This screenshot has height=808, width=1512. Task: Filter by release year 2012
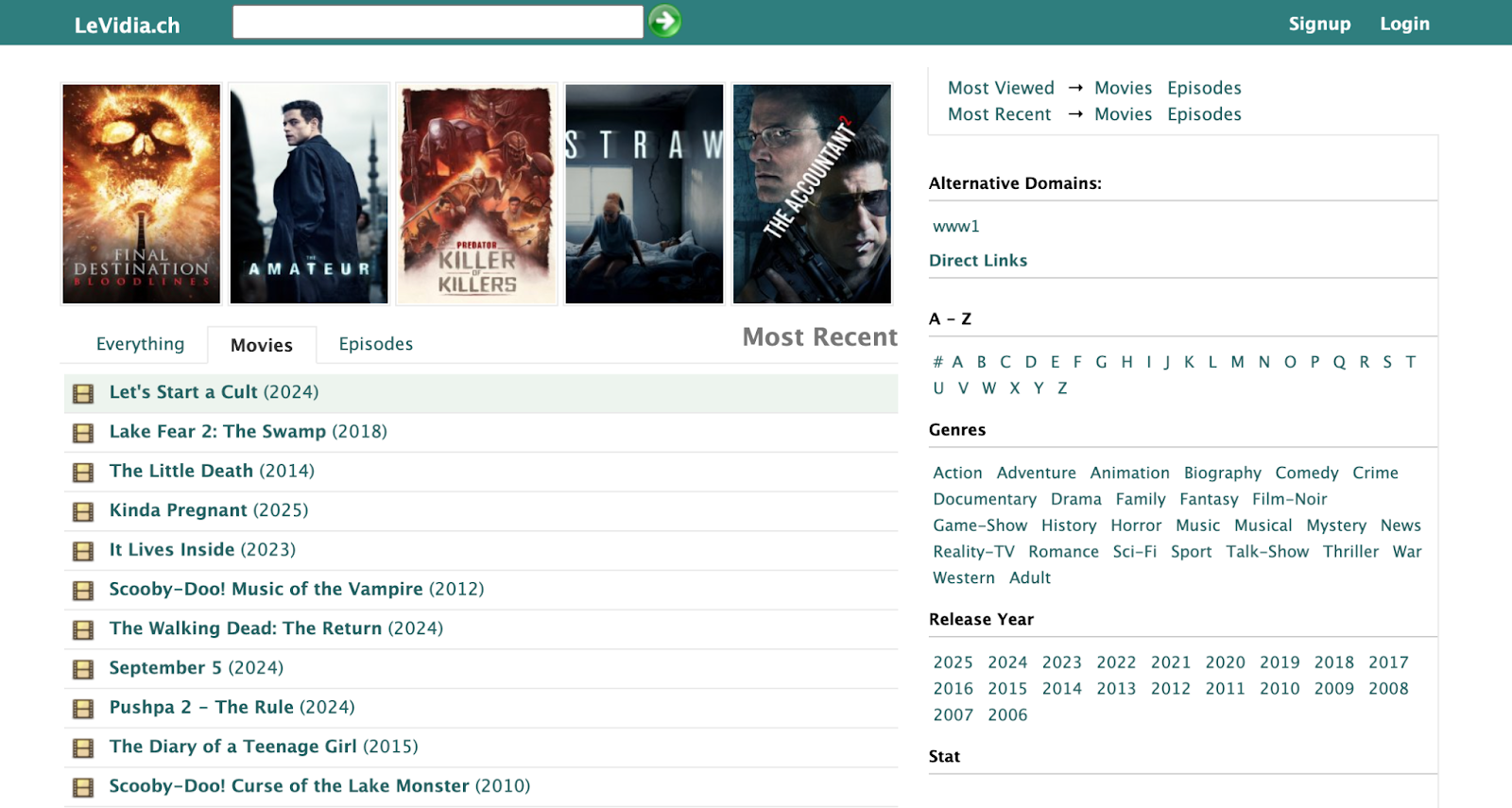[1170, 690]
